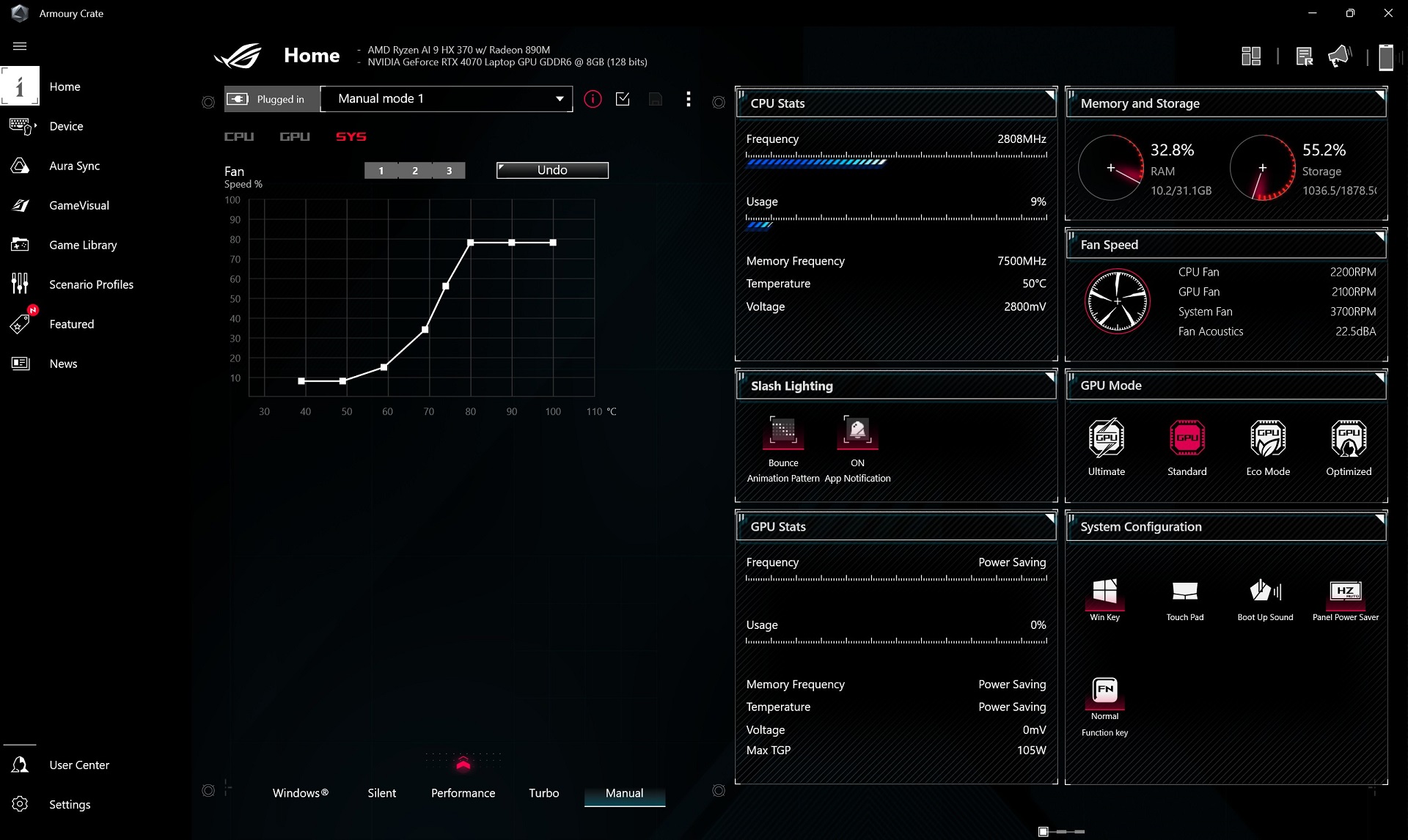Open the Featured deals tag icon
This screenshot has height=840, width=1408.
point(21,324)
